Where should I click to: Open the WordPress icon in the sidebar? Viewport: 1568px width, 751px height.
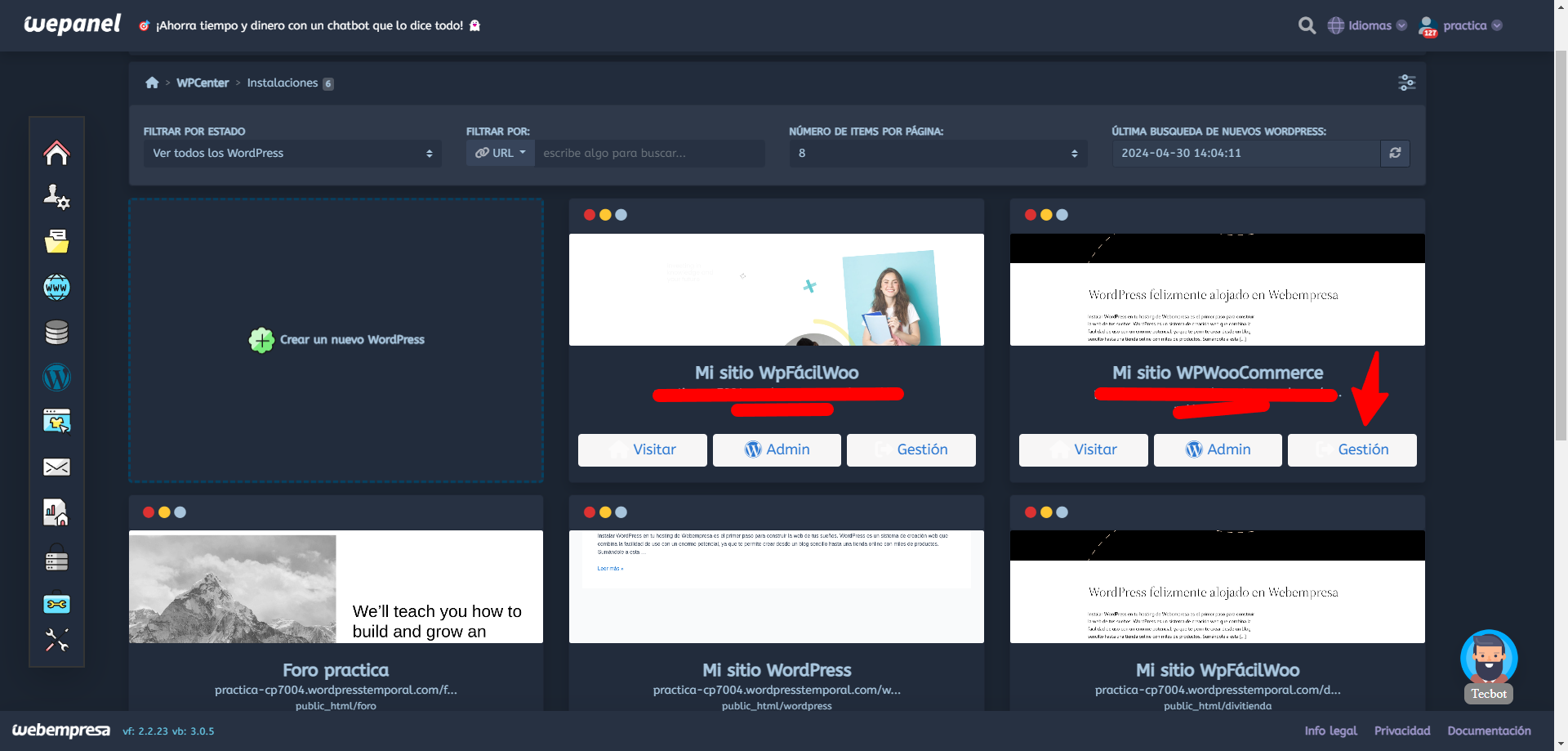point(56,377)
